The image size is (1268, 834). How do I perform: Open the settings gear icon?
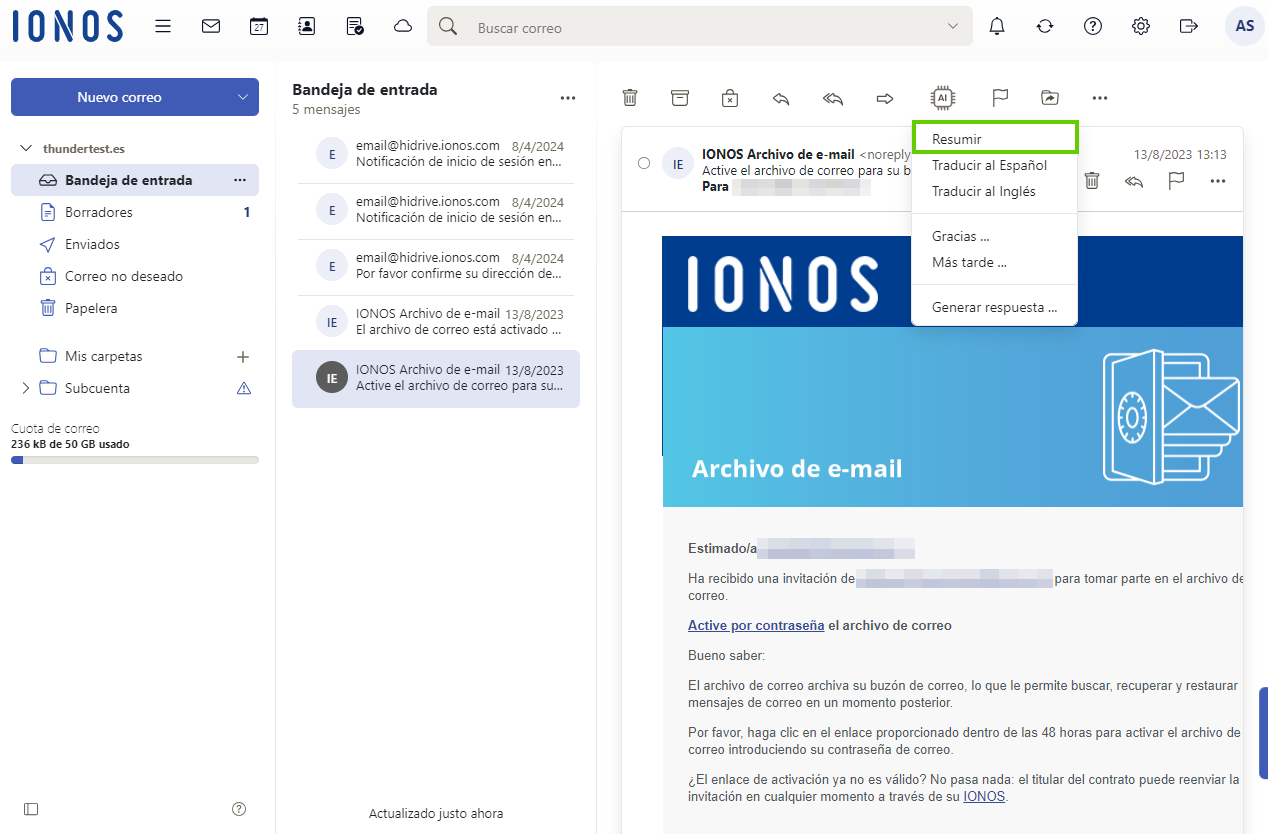1141,27
